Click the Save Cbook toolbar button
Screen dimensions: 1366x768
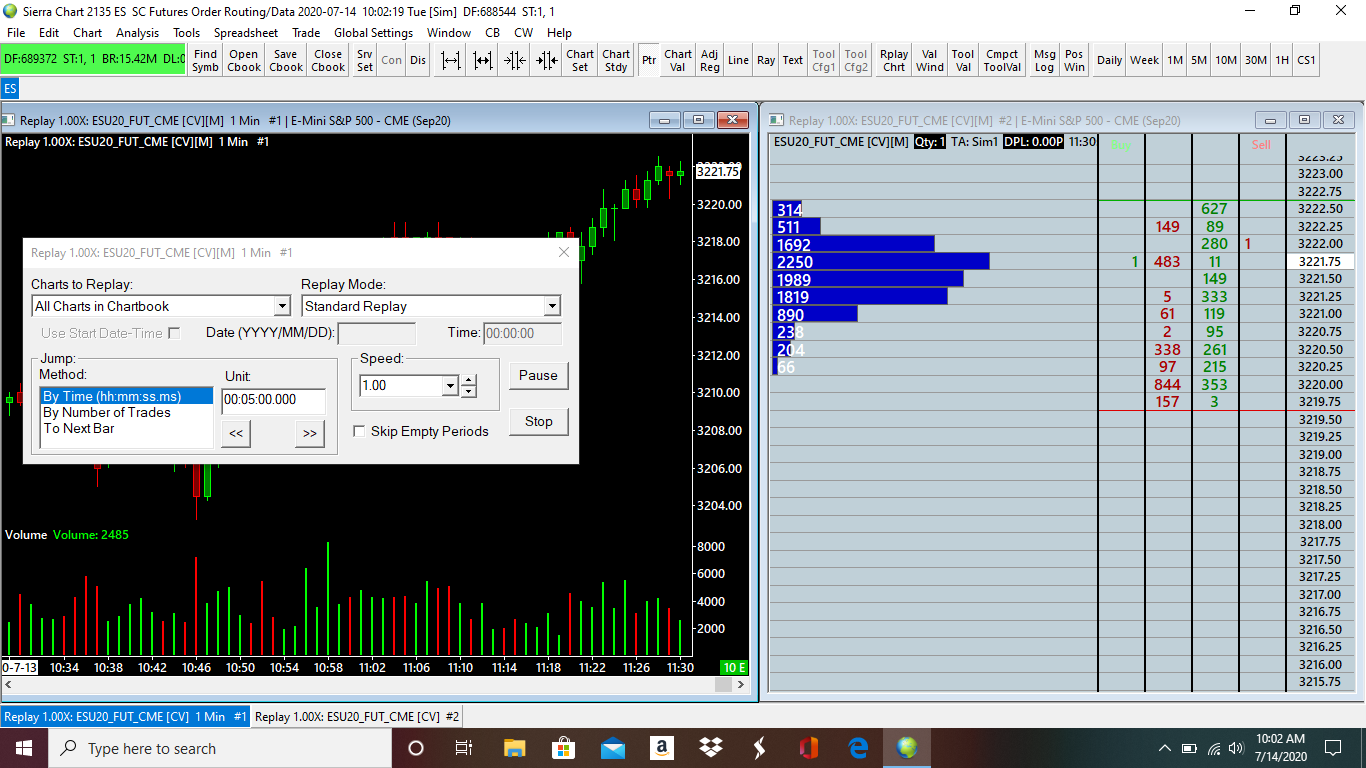tap(286, 60)
